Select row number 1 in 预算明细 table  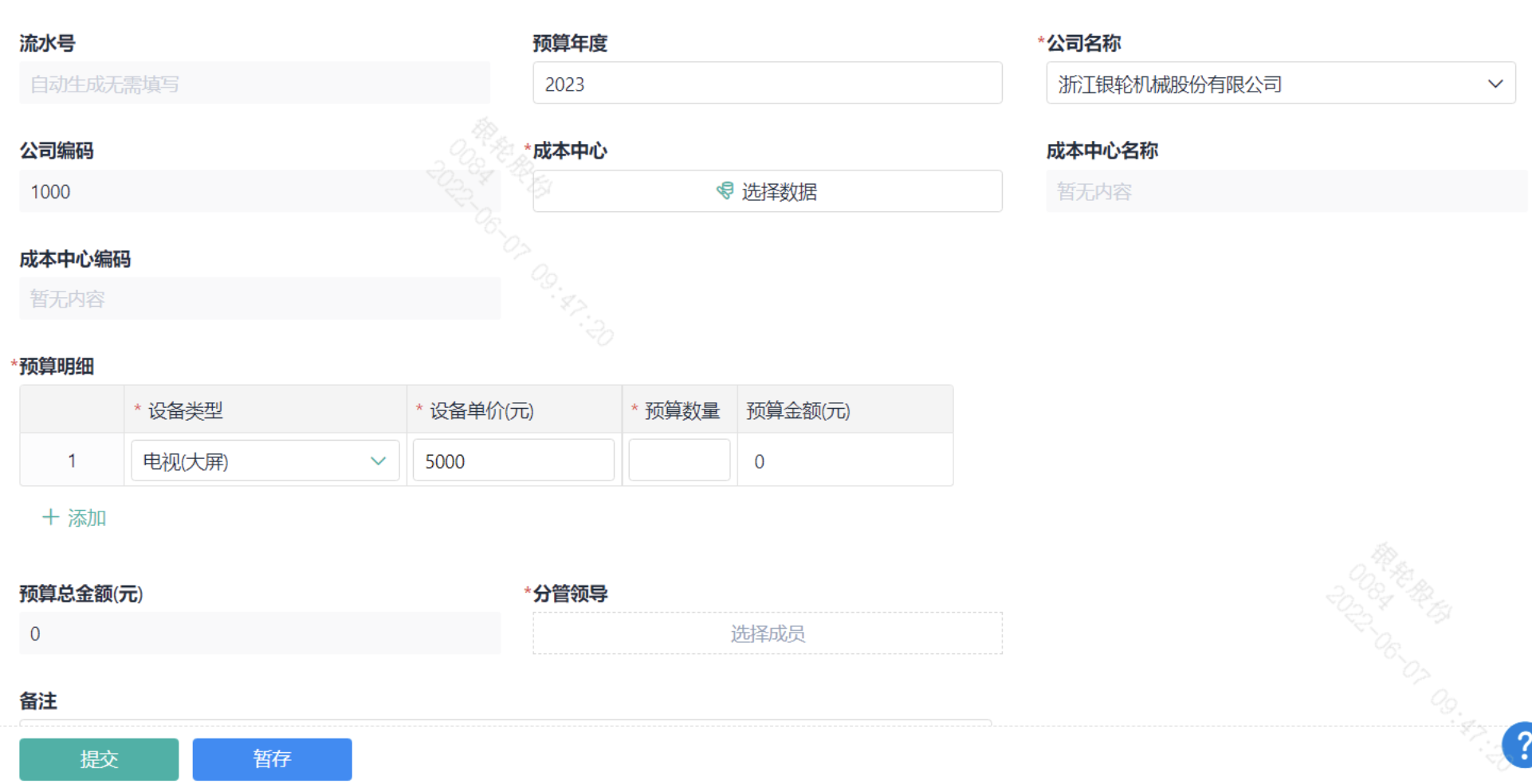point(72,461)
